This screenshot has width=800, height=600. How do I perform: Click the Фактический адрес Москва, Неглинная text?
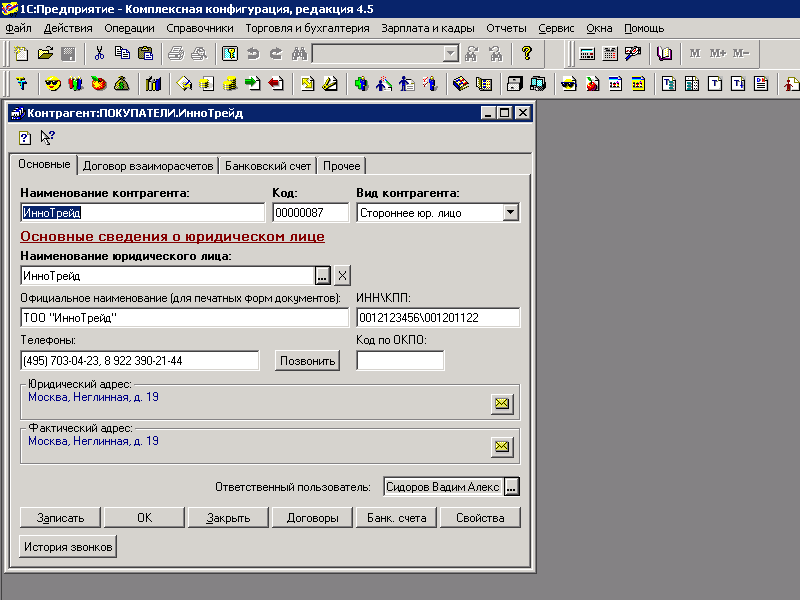coord(93,441)
